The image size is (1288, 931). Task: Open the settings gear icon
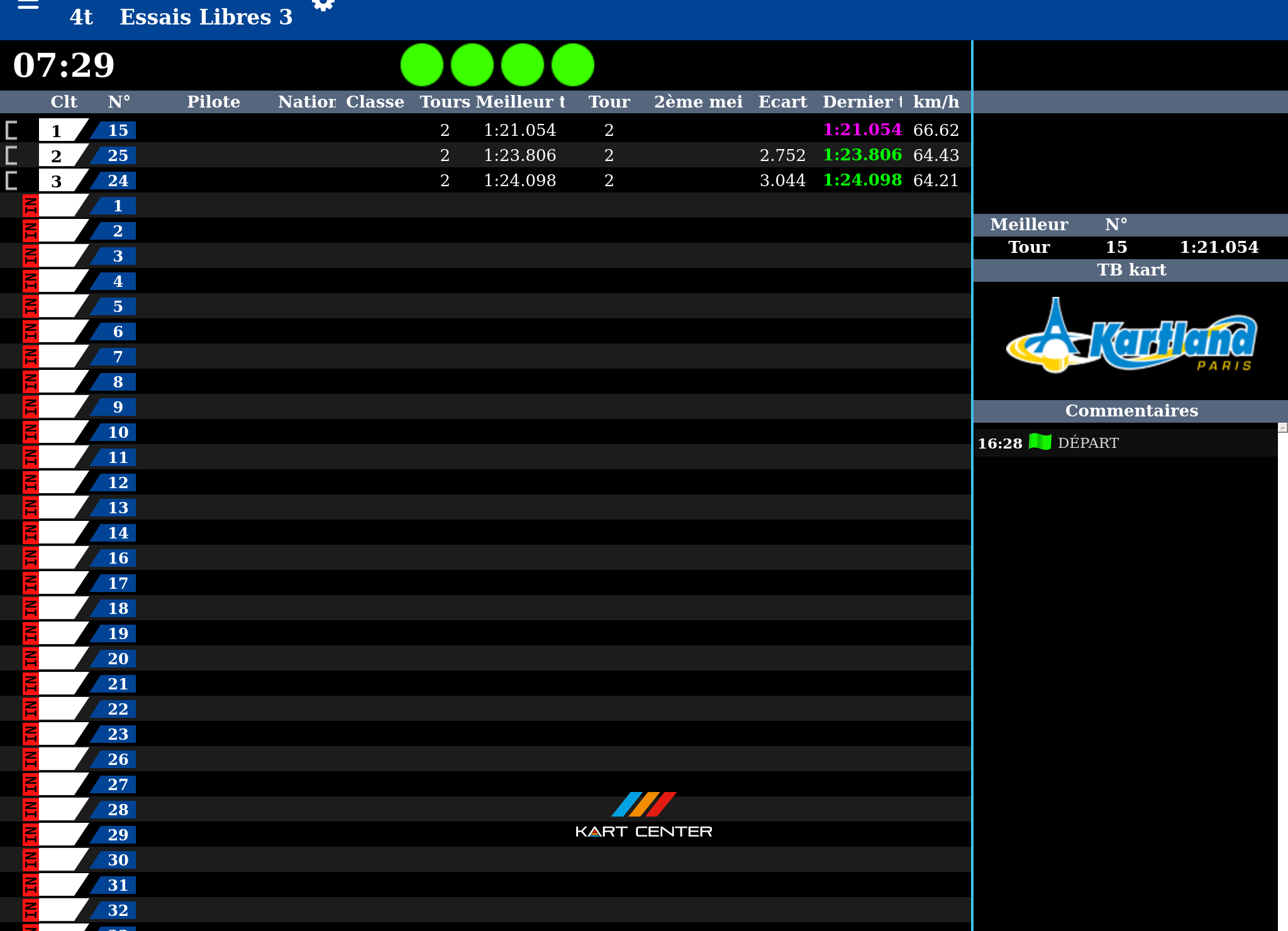[323, 5]
